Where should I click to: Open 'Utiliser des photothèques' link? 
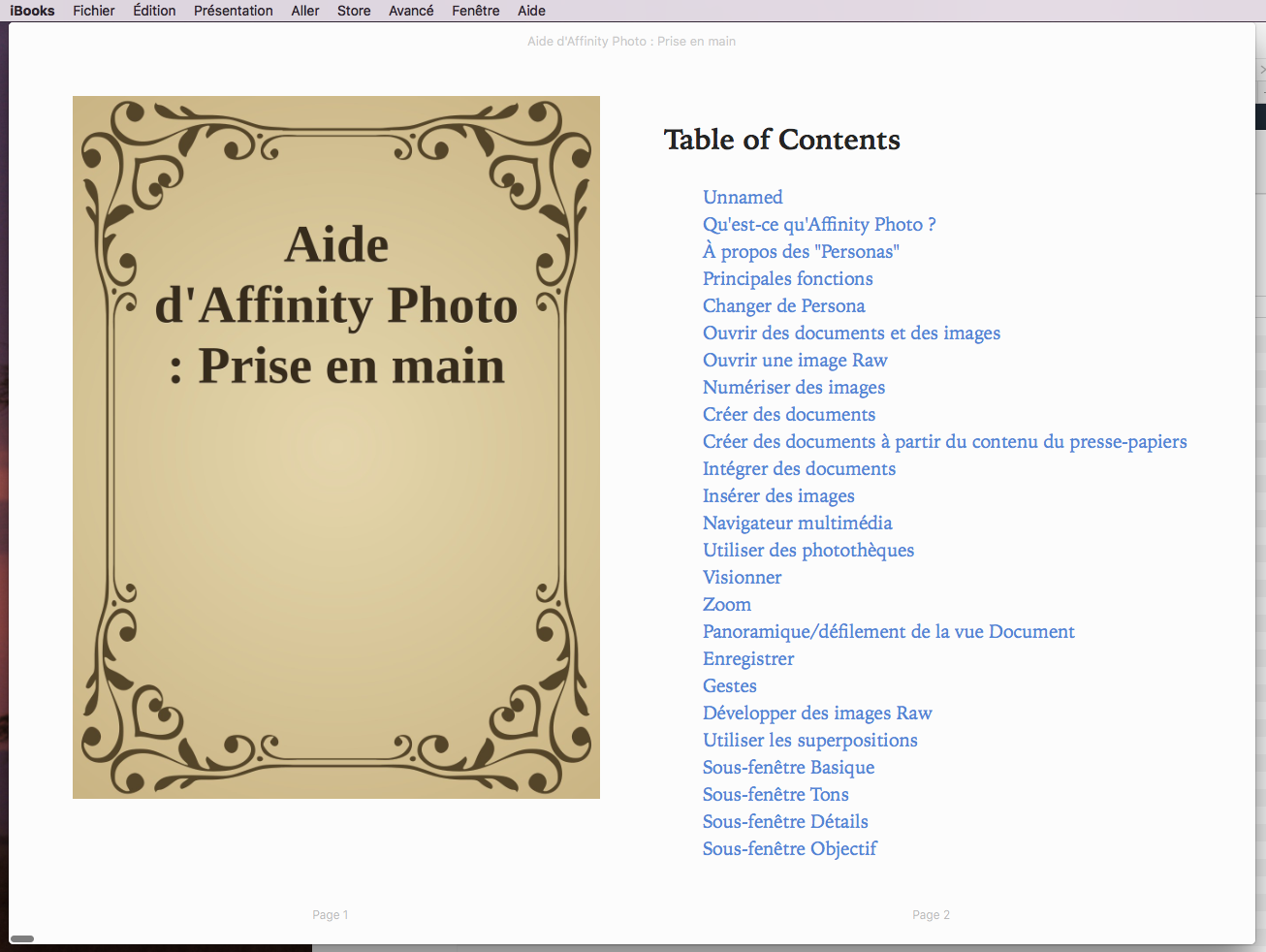(808, 550)
